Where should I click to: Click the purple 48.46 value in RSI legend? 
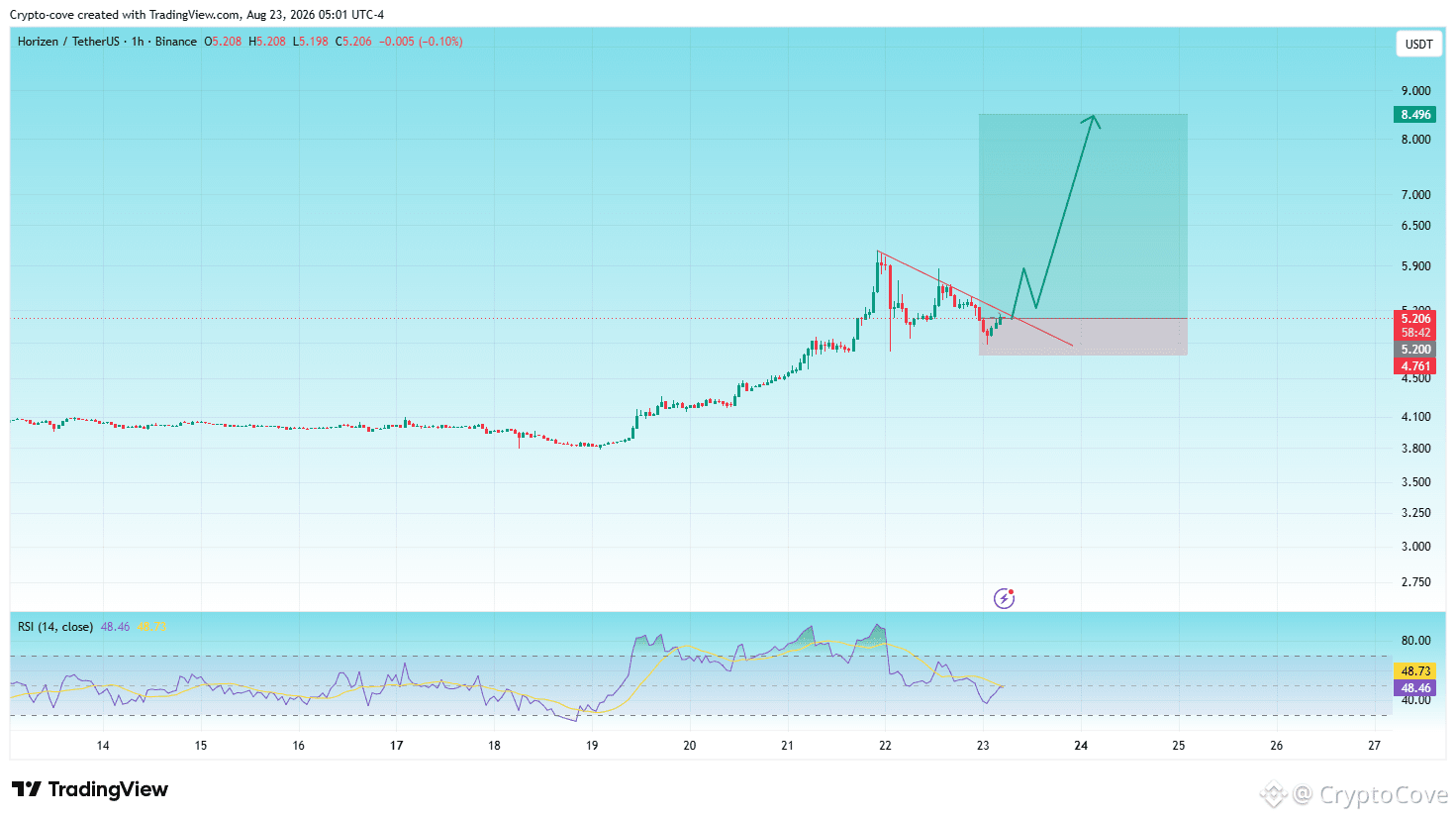point(115,627)
